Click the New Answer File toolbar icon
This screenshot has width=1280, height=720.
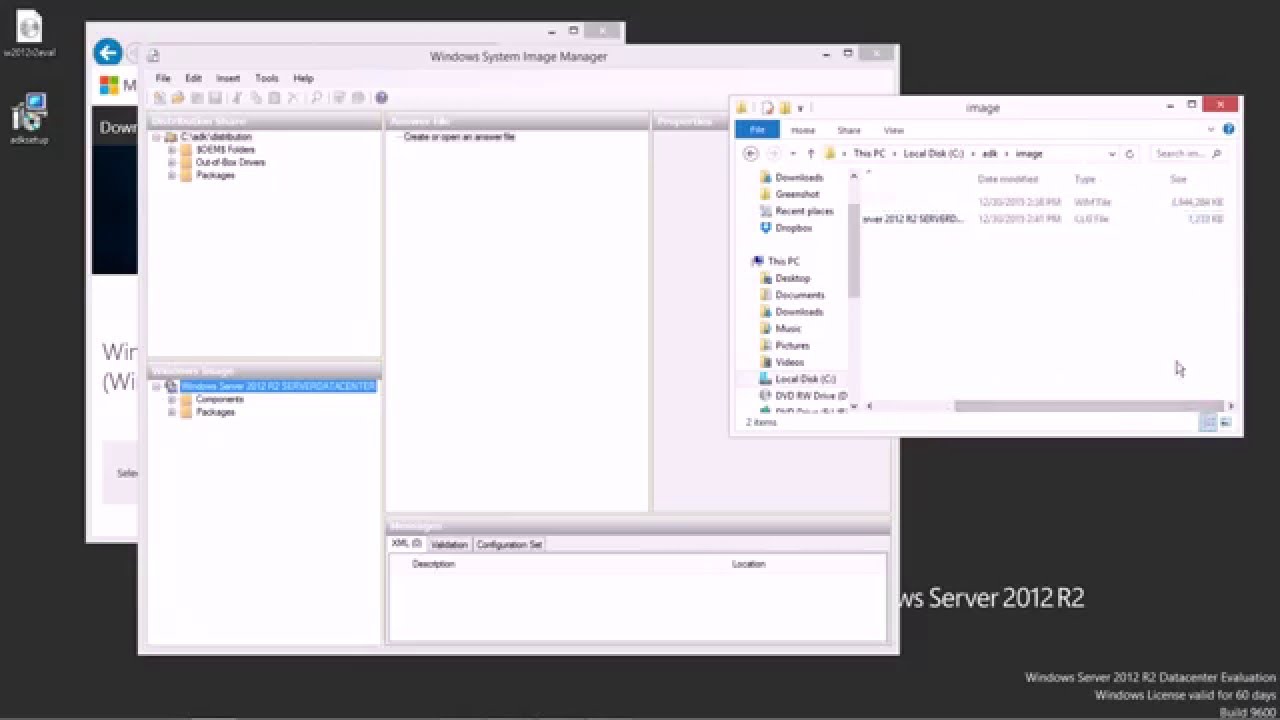(160, 98)
